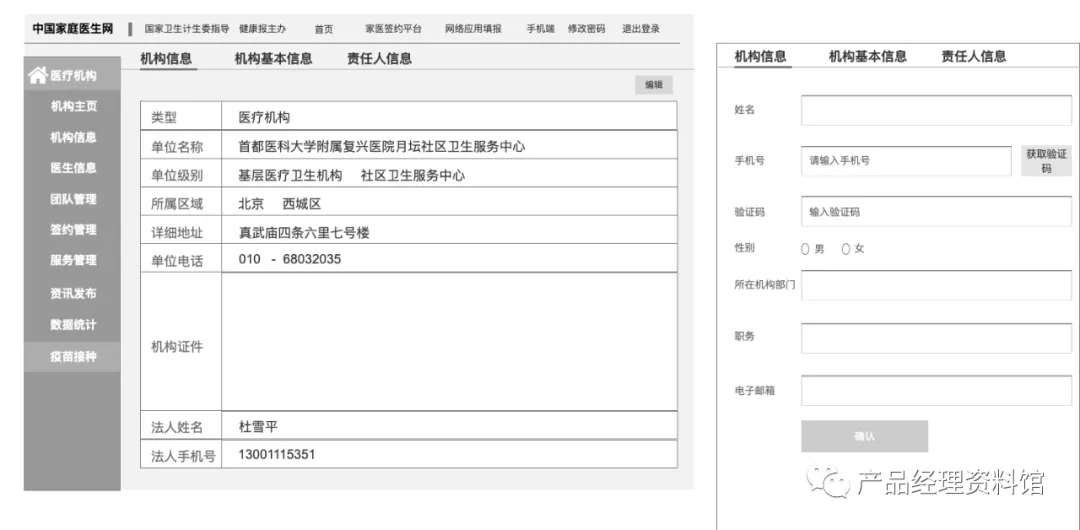Image resolution: width=1080 pixels, height=530 pixels.
Task: Open 医生信息 in the sidebar
Action: pos(73,167)
